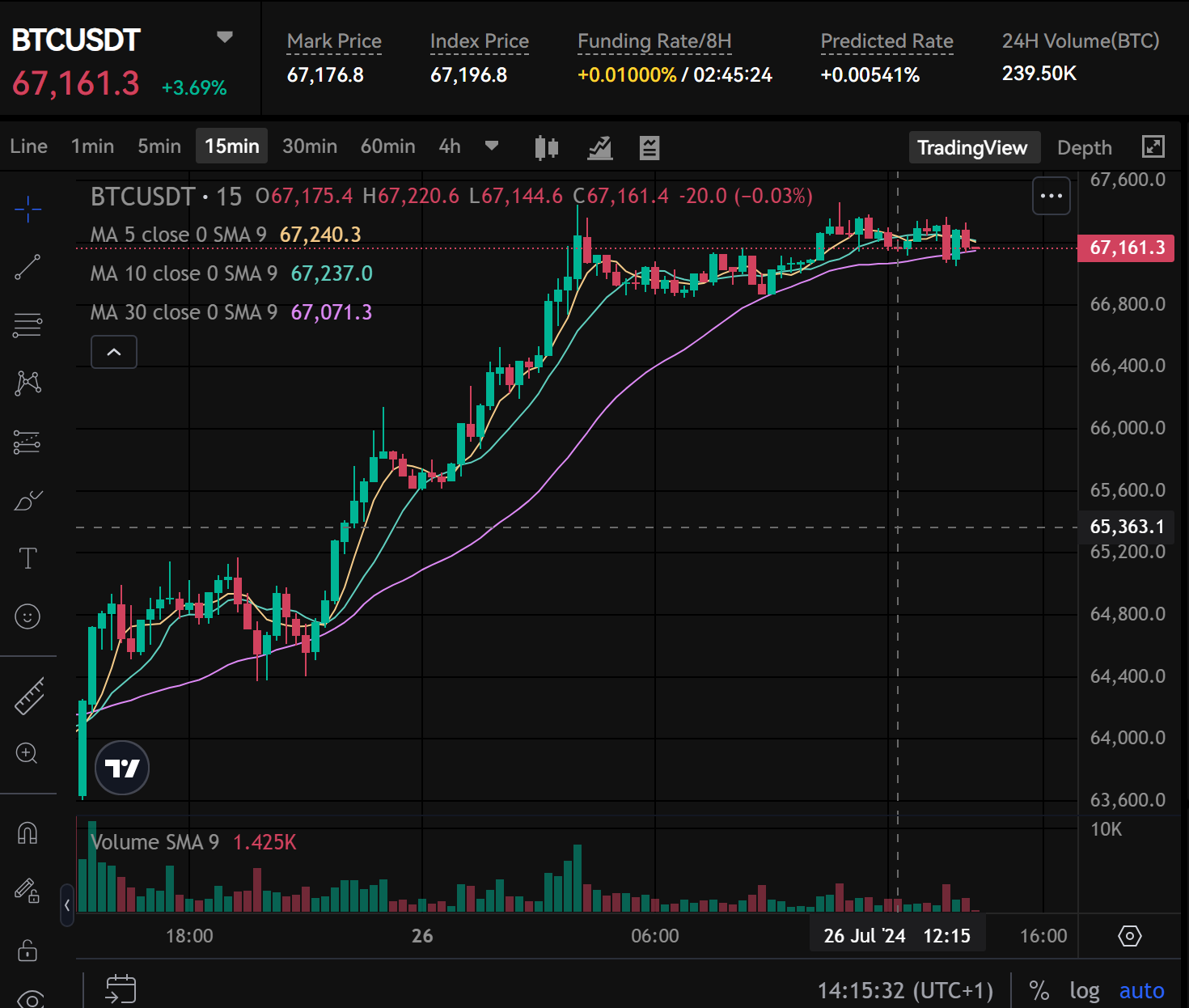
Task: Toggle the magnet snap mode
Action: click(x=28, y=833)
